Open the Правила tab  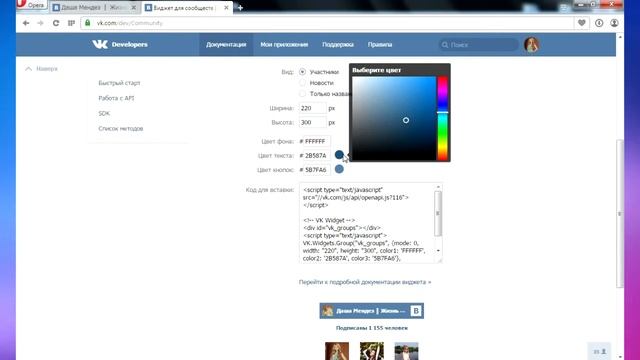[380, 44]
